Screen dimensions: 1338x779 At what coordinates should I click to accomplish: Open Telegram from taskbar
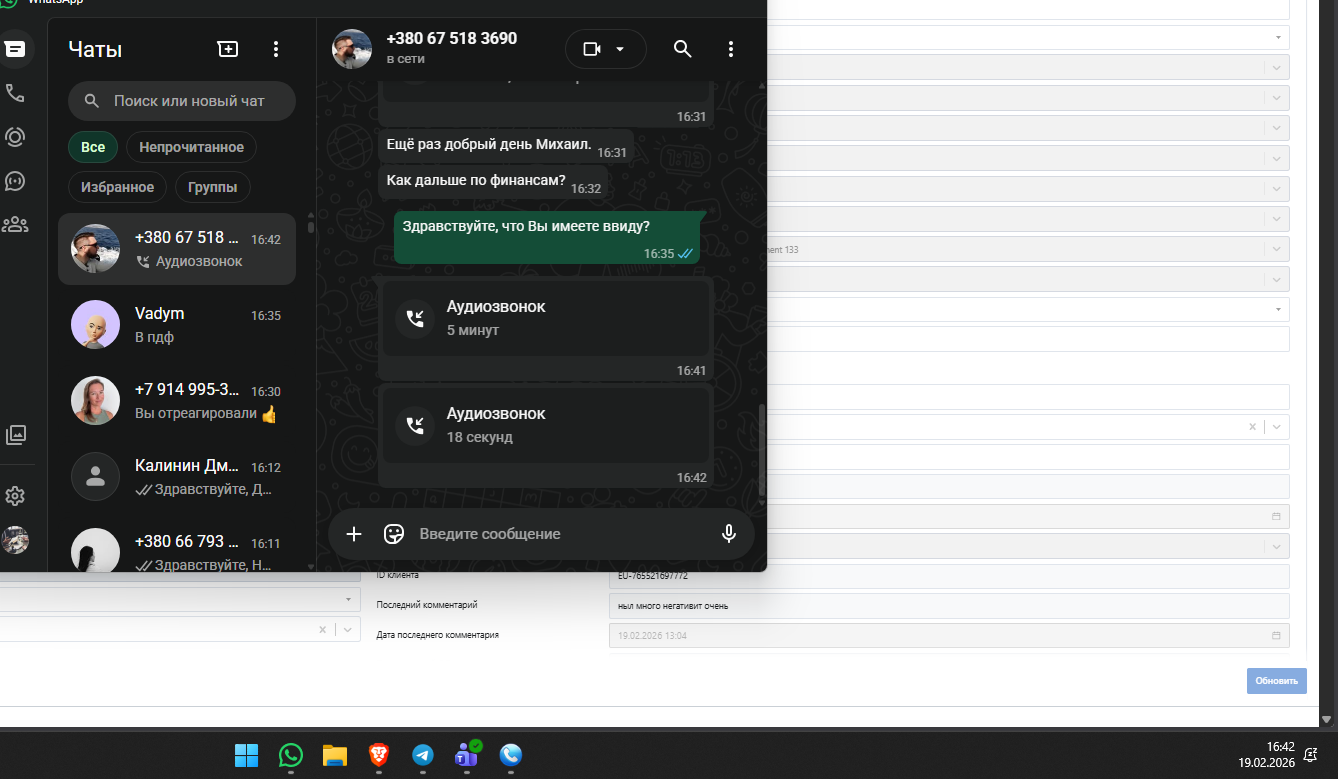422,756
